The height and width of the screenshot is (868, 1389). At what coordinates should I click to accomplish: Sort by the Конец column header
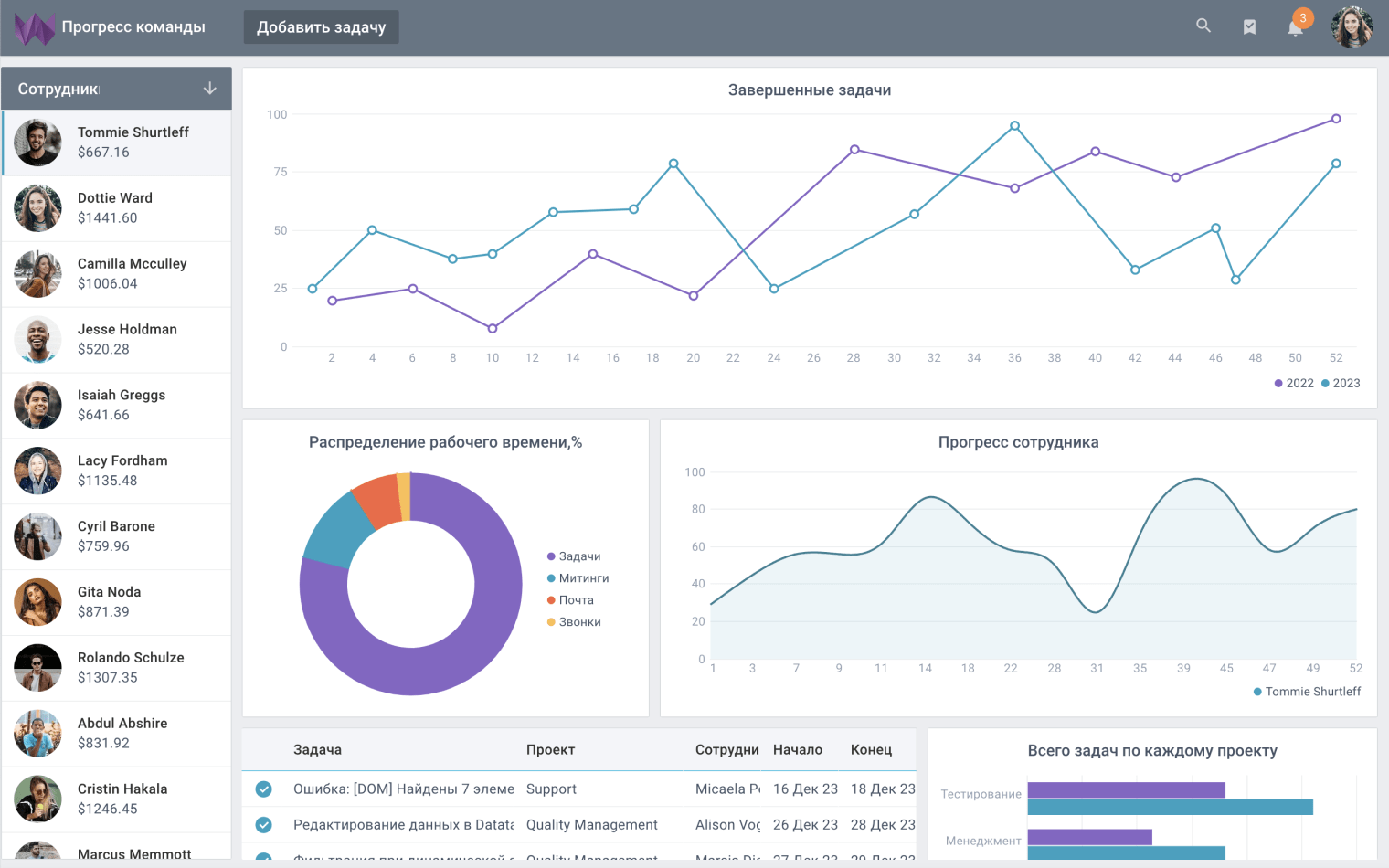click(x=871, y=750)
